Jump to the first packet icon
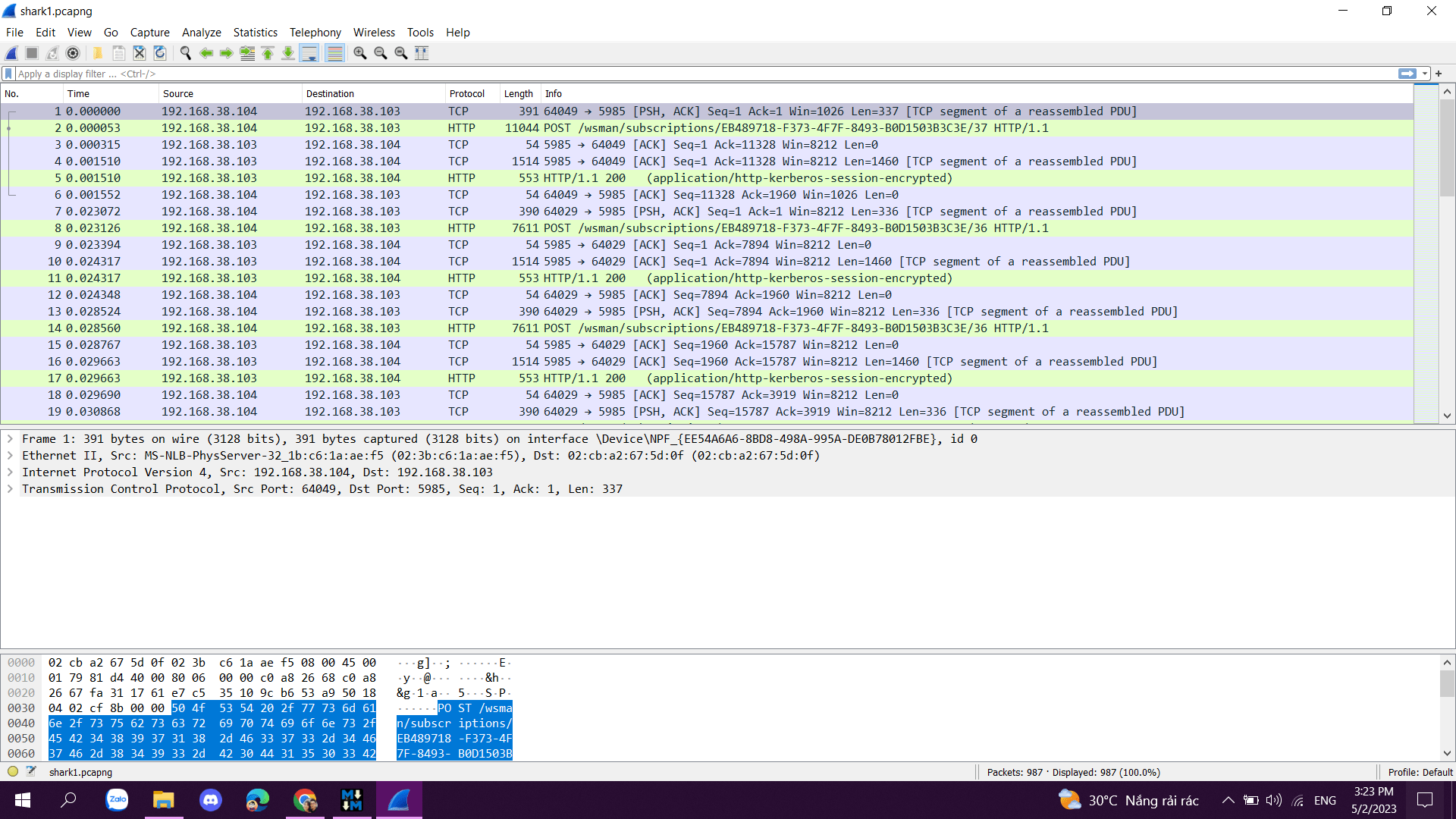This screenshot has height=819, width=1456. pos(268,53)
